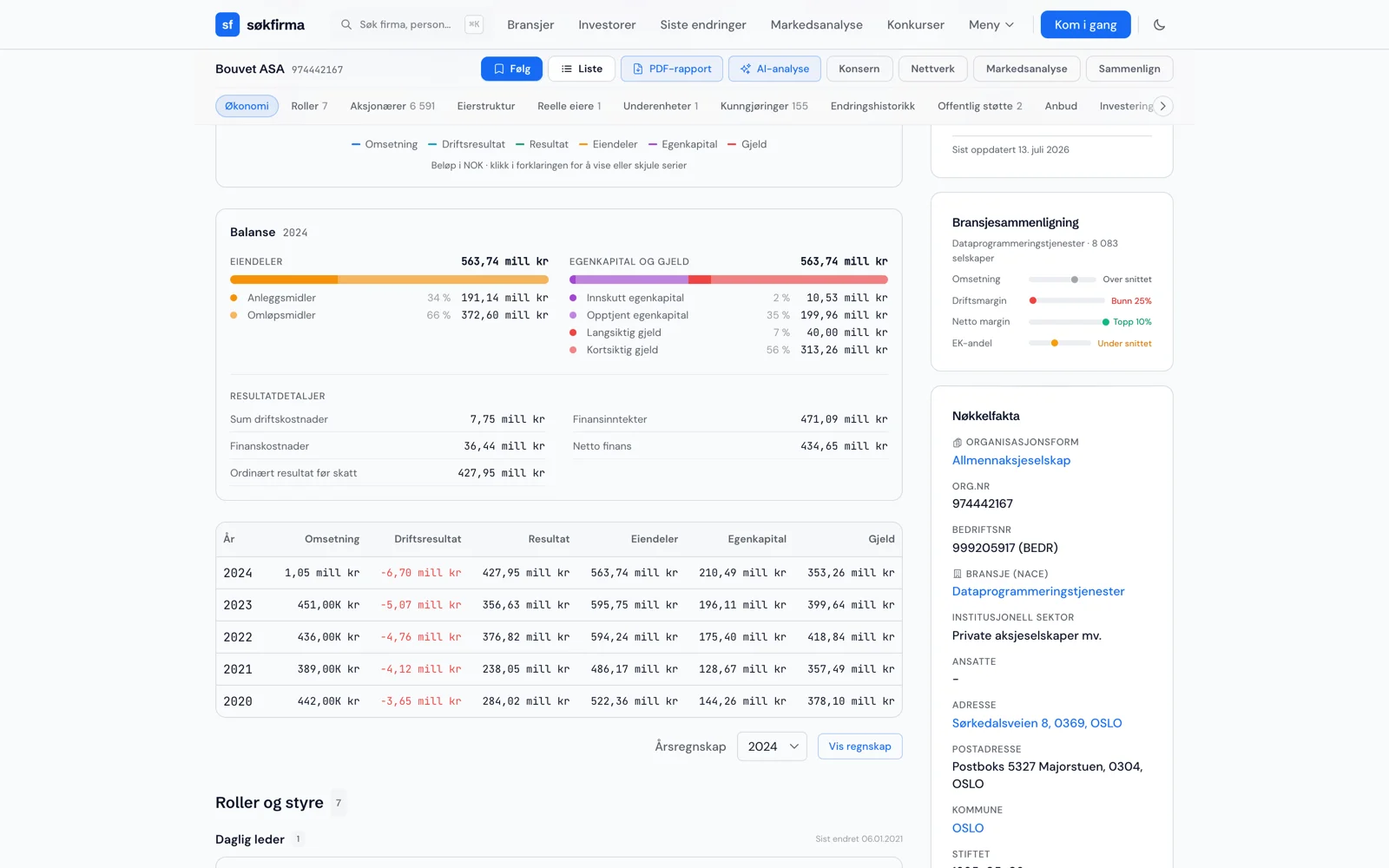The image size is (1389, 868).
Task: Toggle the Omsetning chart series
Action: (x=385, y=144)
